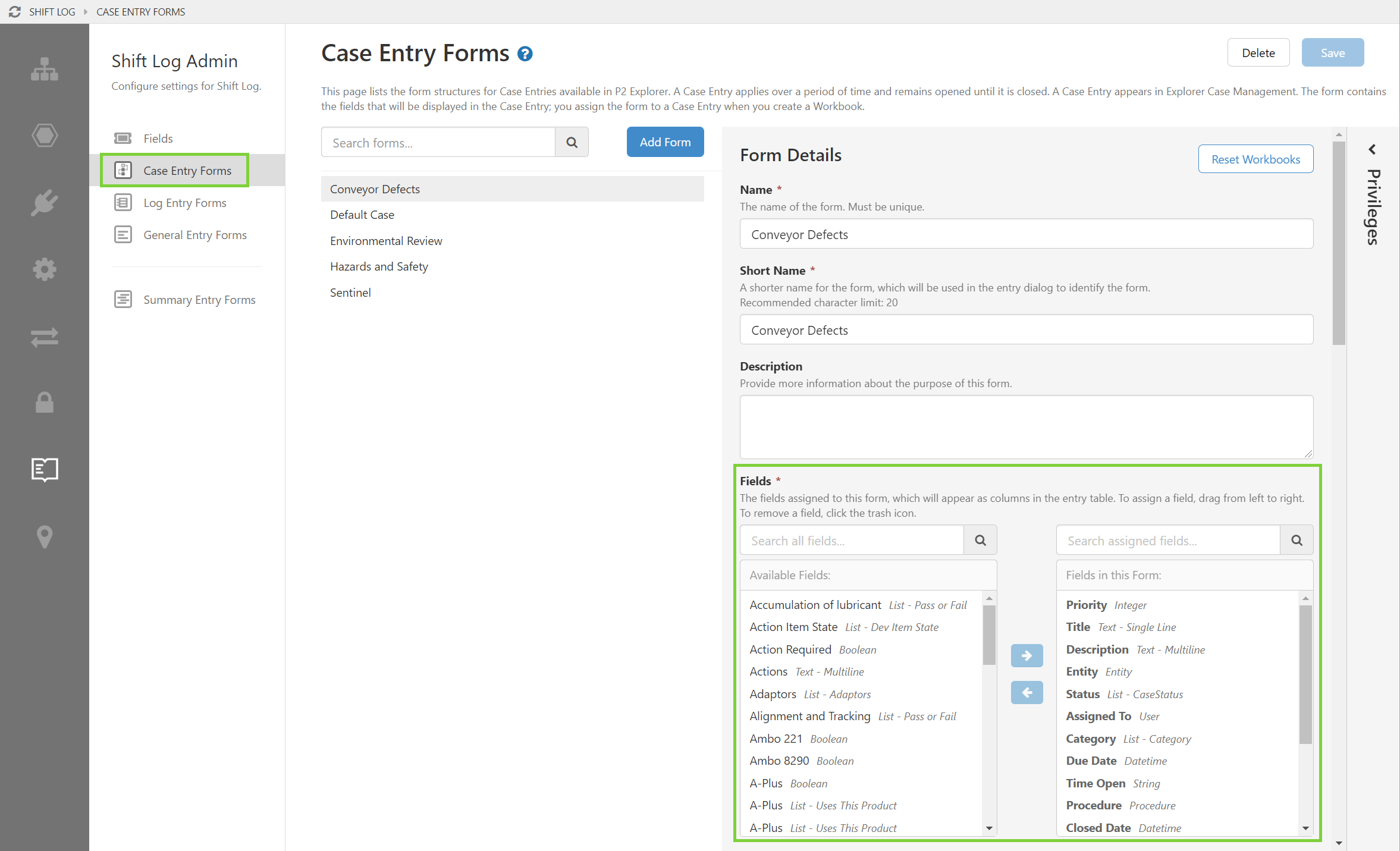The height and width of the screenshot is (851, 1400).
Task: Open Summary Entry Forms menu item
Action: [x=199, y=300]
